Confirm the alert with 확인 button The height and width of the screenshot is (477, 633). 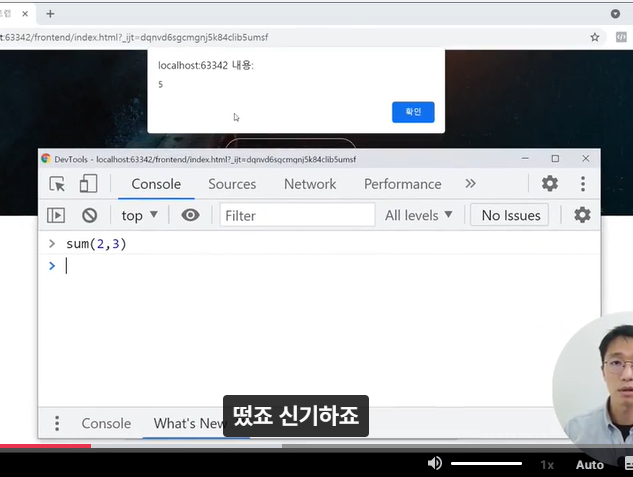[413, 112]
